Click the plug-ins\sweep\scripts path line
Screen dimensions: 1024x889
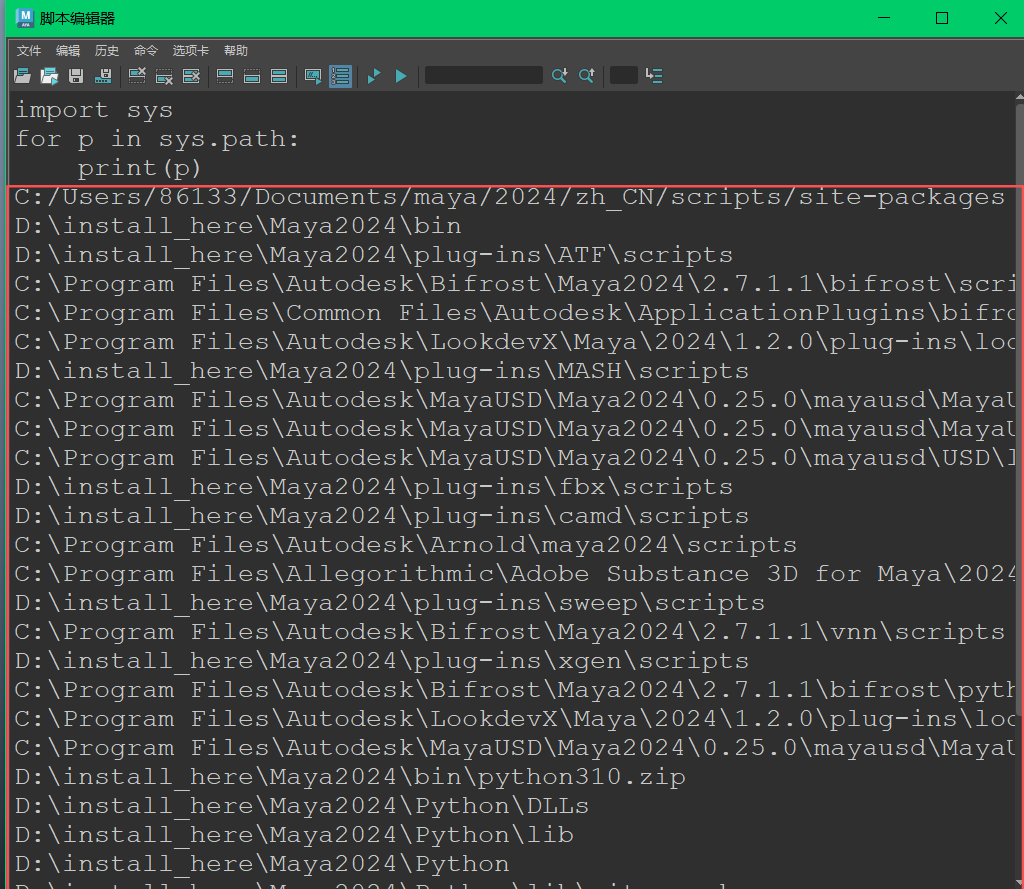(x=390, y=602)
